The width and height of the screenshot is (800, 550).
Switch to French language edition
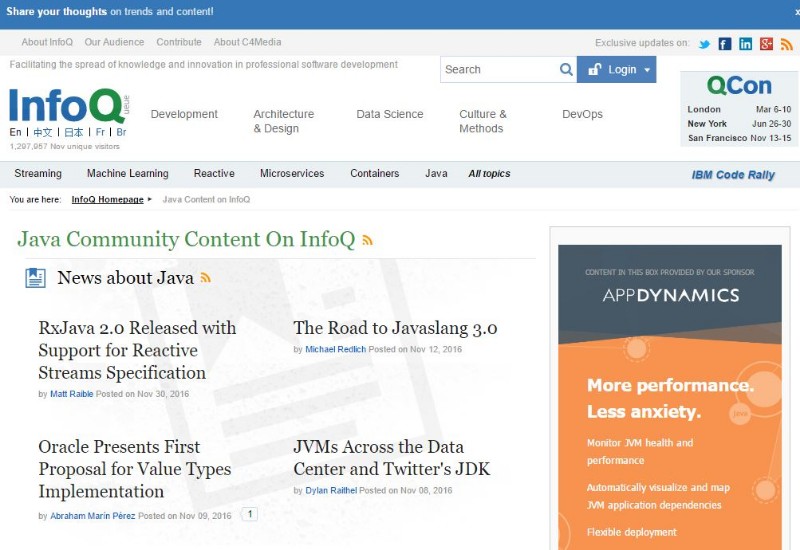coord(100,132)
